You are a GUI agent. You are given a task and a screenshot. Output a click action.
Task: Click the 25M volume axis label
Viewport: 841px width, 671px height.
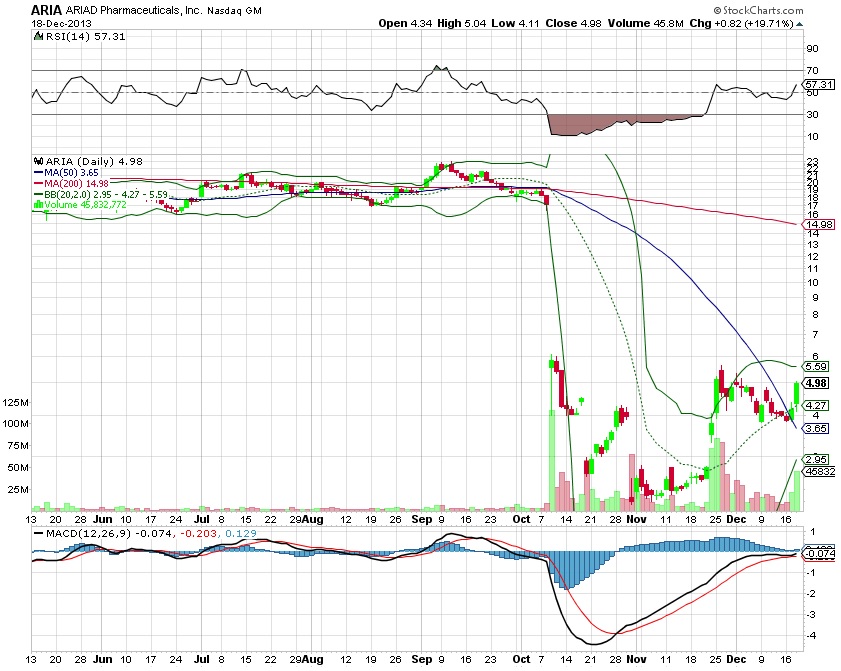click(x=18, y=490)
